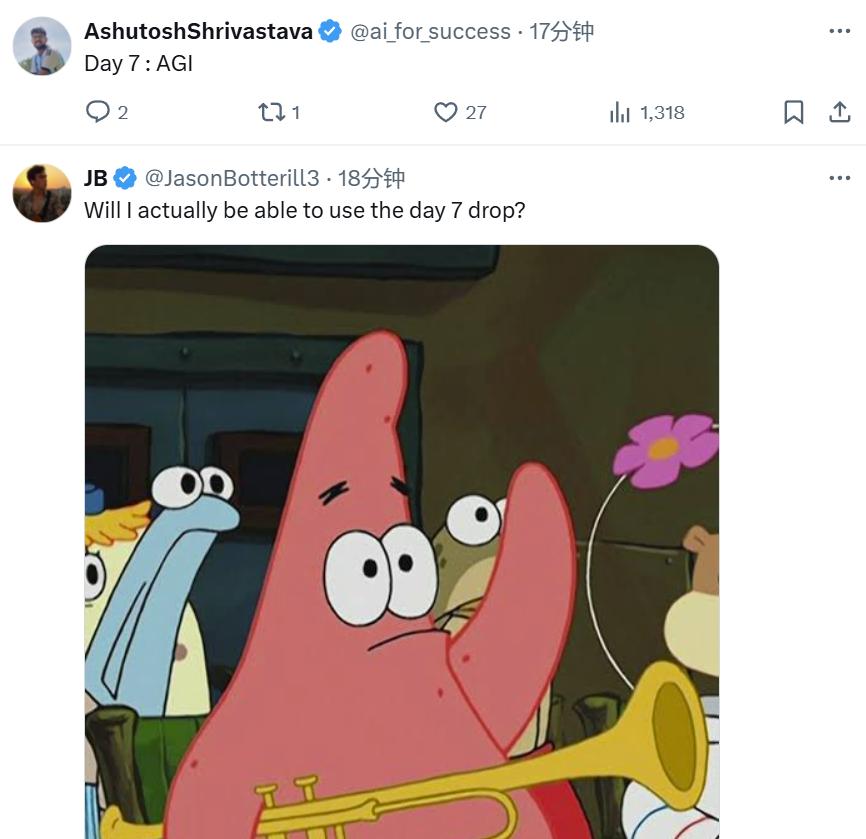Click AshutoshShrivastava's profile avatar
This screenshot has width=866, height=839.
coord(42,46)
